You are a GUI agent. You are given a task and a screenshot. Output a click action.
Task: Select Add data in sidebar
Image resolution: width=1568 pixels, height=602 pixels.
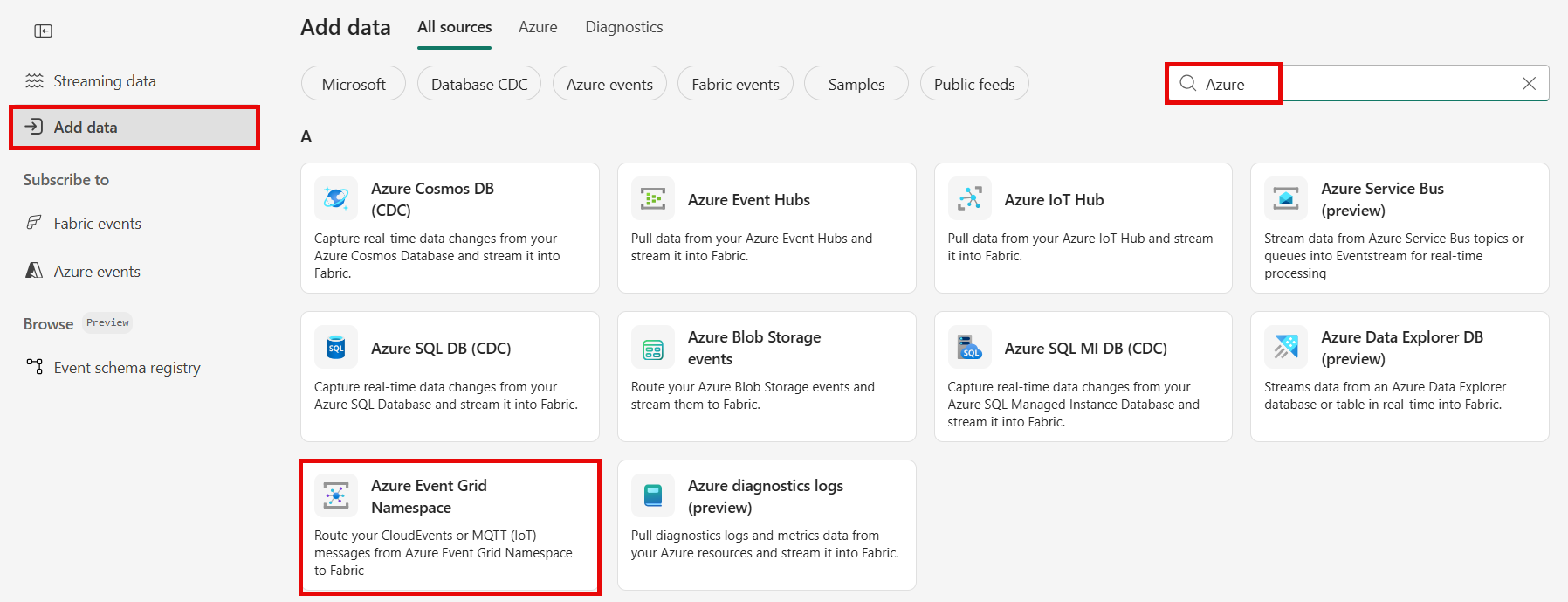click(x=134, y=127)
